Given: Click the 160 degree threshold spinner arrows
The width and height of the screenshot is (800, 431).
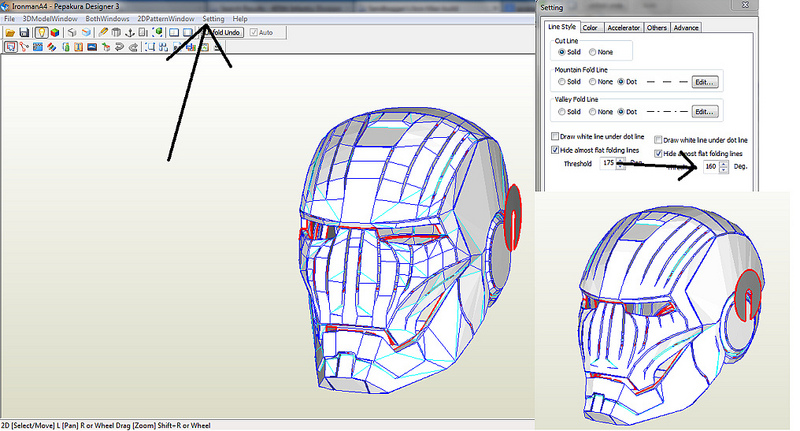Looking at the screenshot, I should click(725, 166).
